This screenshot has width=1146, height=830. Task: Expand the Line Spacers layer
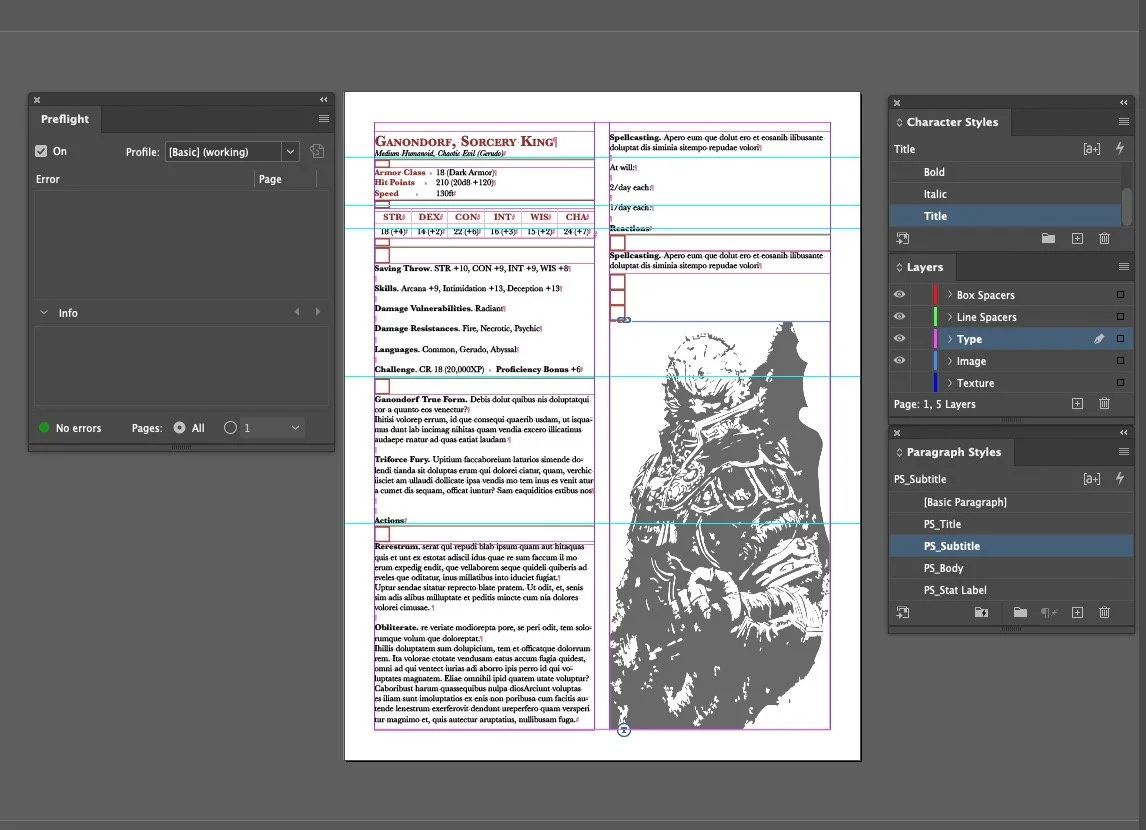(x=949, y=316)
